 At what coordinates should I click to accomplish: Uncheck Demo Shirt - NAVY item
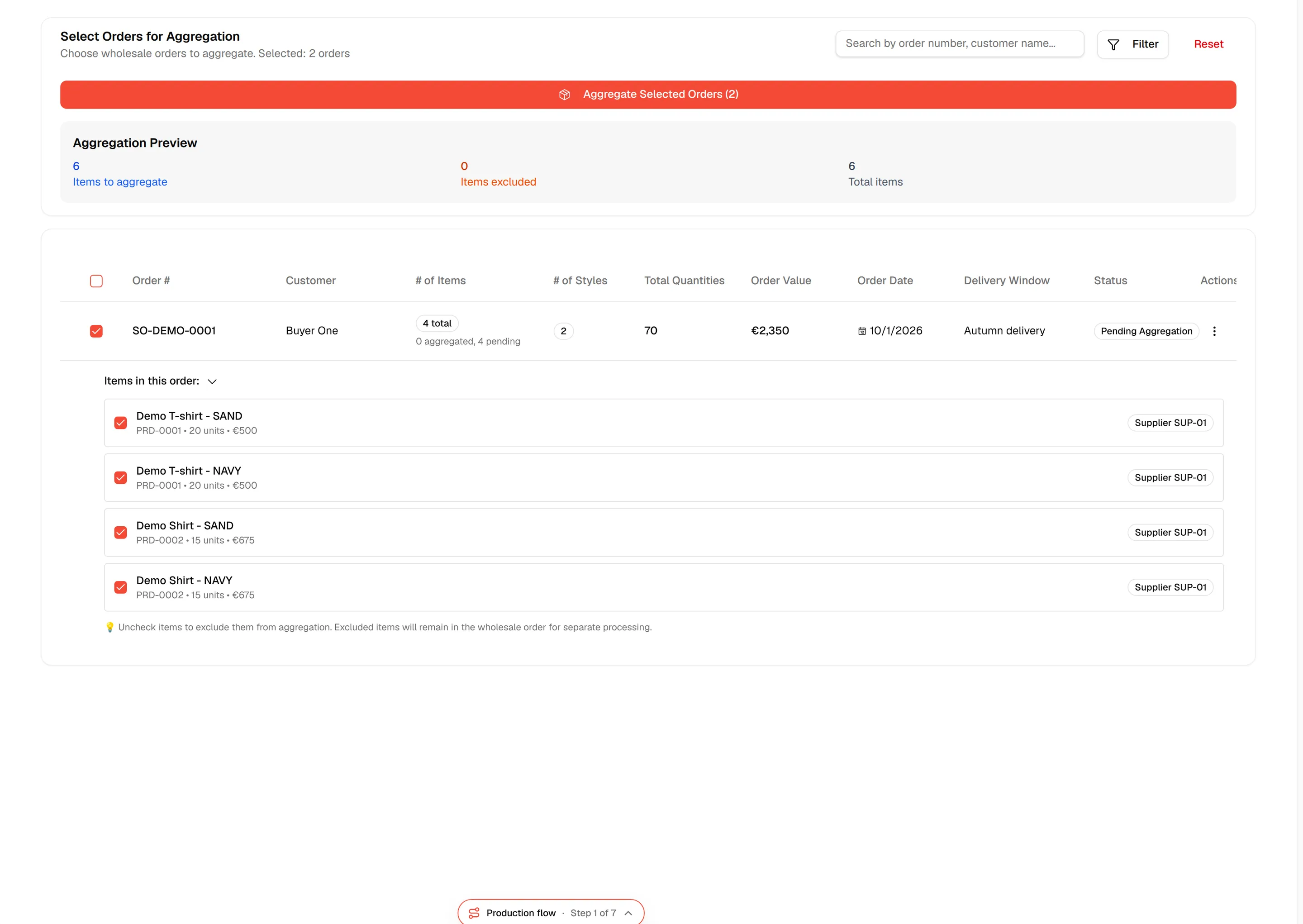[121, 587]
